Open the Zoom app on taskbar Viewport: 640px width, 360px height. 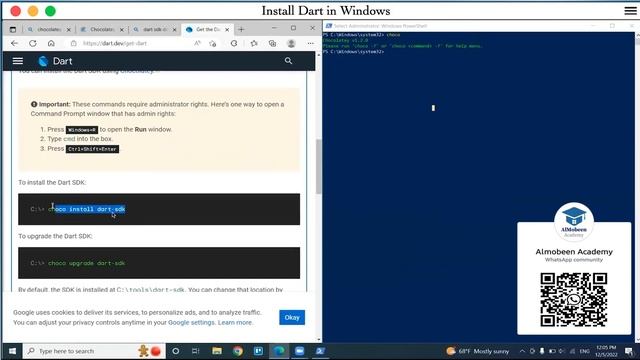[300, 351]
